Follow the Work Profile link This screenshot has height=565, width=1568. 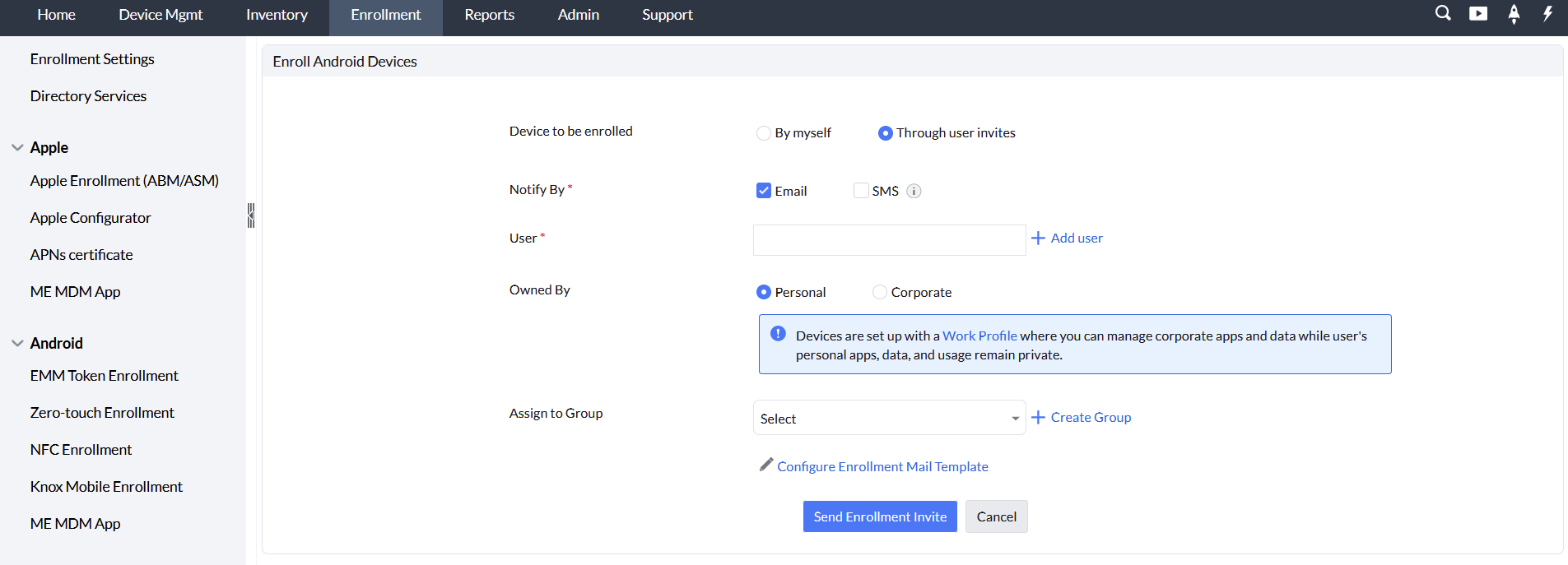point(979,336)
